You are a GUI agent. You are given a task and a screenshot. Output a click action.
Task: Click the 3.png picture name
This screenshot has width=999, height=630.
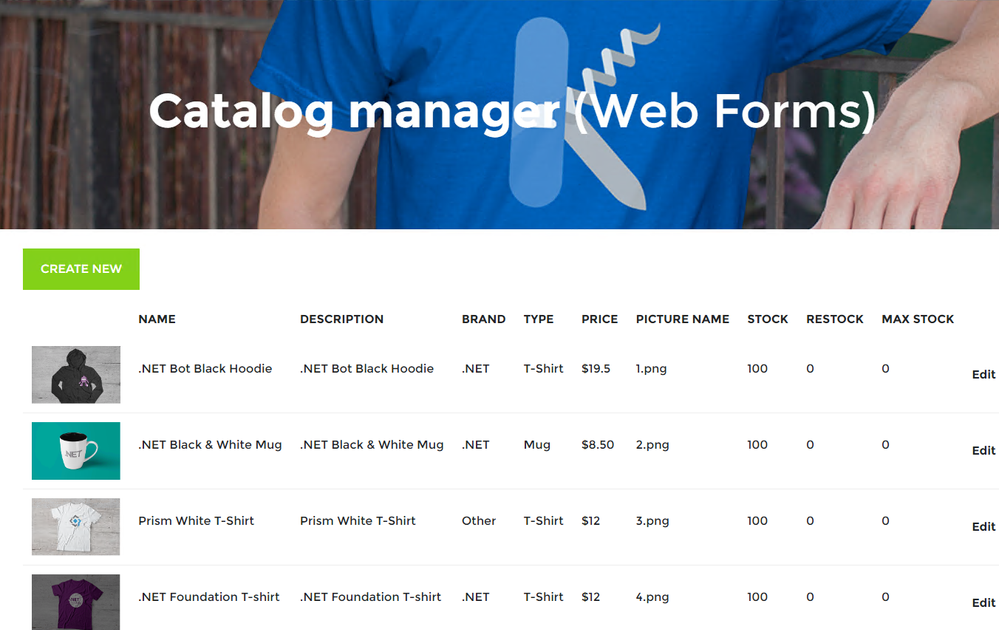click(652, 521)
